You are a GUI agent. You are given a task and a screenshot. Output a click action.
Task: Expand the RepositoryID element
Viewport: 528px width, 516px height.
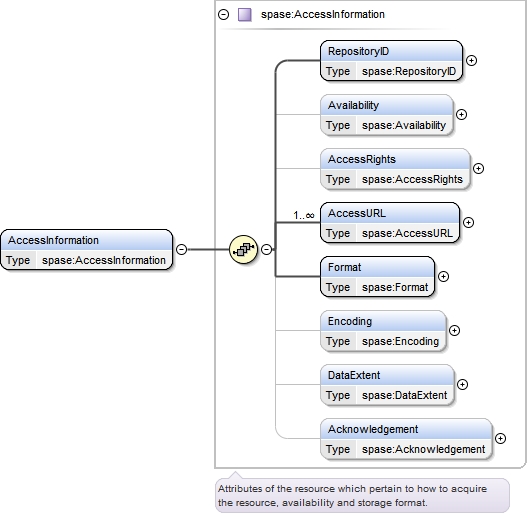click(471, 60)
